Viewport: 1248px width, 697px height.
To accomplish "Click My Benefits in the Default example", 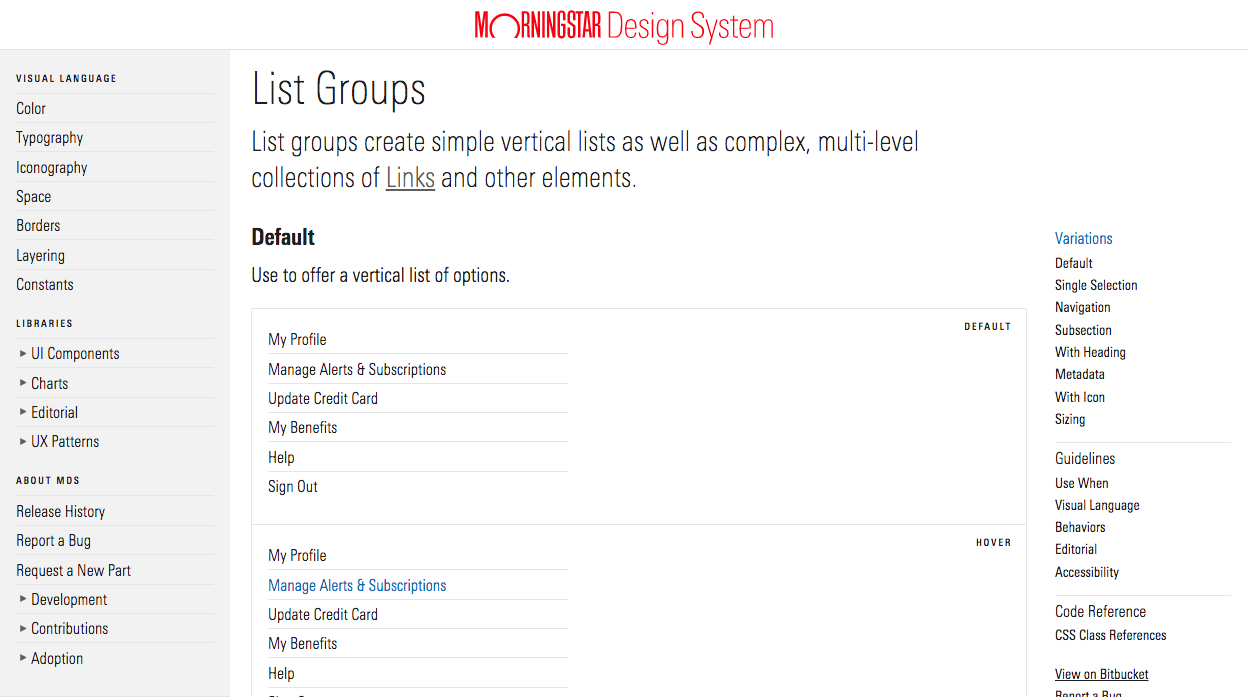I will click(302, 428).
